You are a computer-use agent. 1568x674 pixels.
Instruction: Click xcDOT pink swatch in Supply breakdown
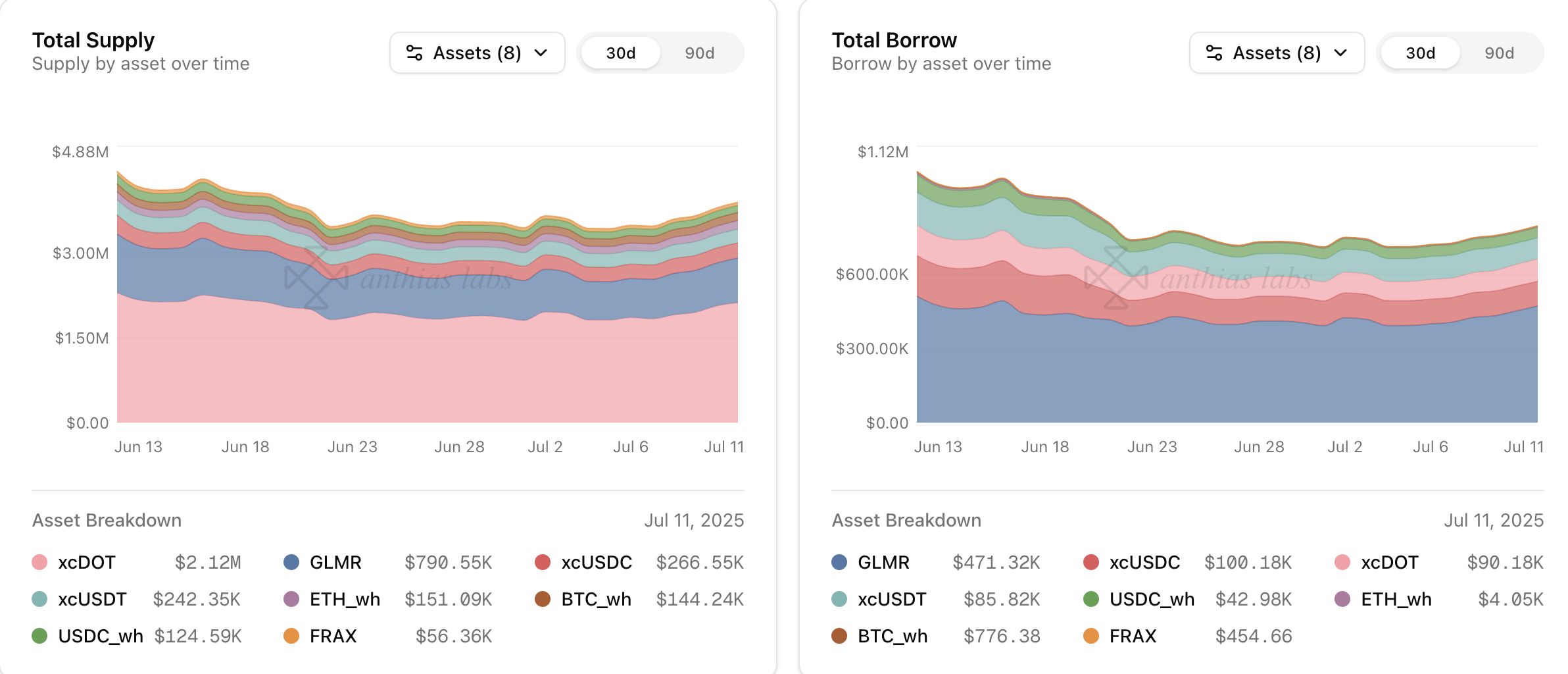pyautogui.click(x=39, y=562)
